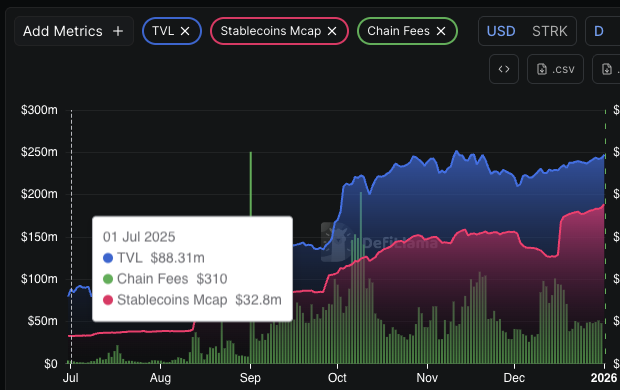Open the embed code icon button
This screenshot has width=620, height=390.
pyautogui.click(x=504, y=69)
